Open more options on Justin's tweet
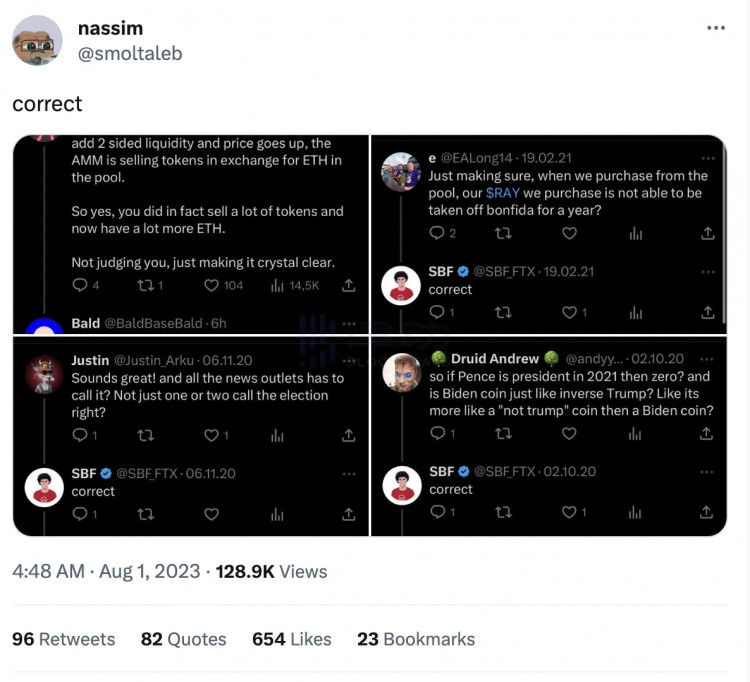This screenshot has height=682, width=750. [x=348, y=360]
